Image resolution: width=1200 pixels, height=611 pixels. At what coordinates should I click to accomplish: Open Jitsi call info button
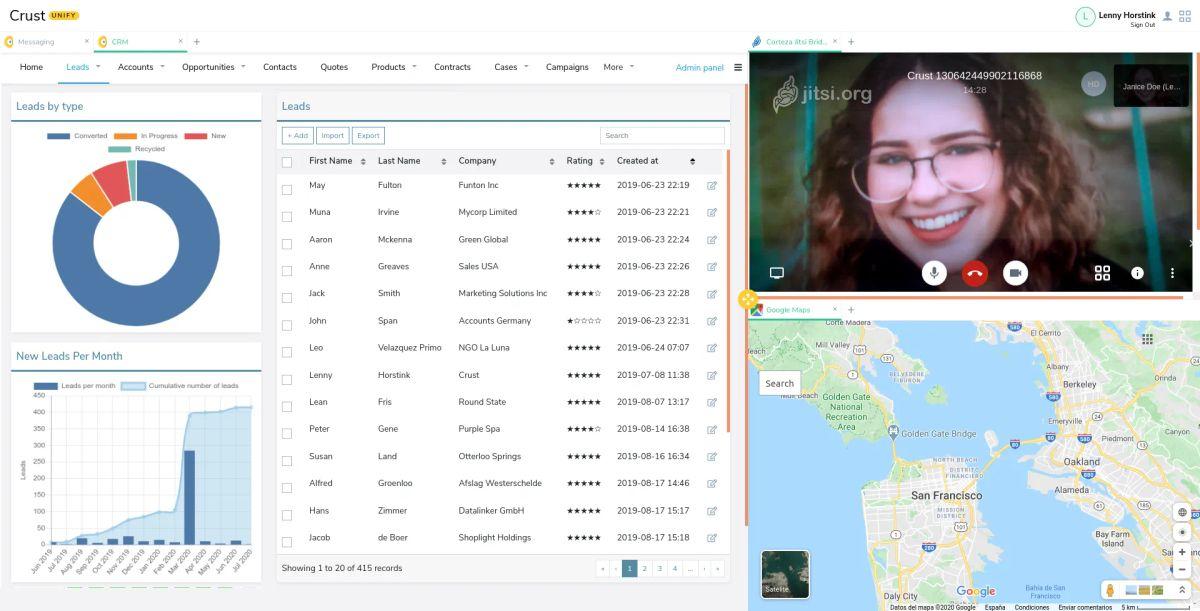(x=1137, y=272)
